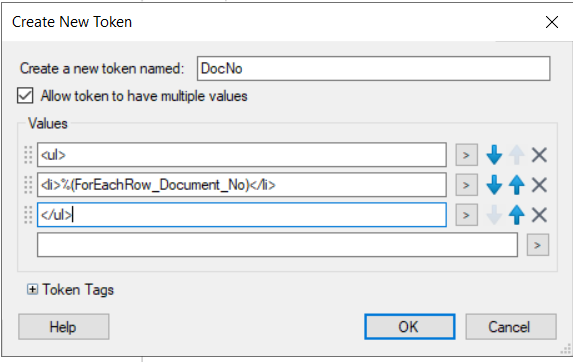Remove the ForEachRow_Document_No value row
The image size is (573, 362).
(539, 185)
